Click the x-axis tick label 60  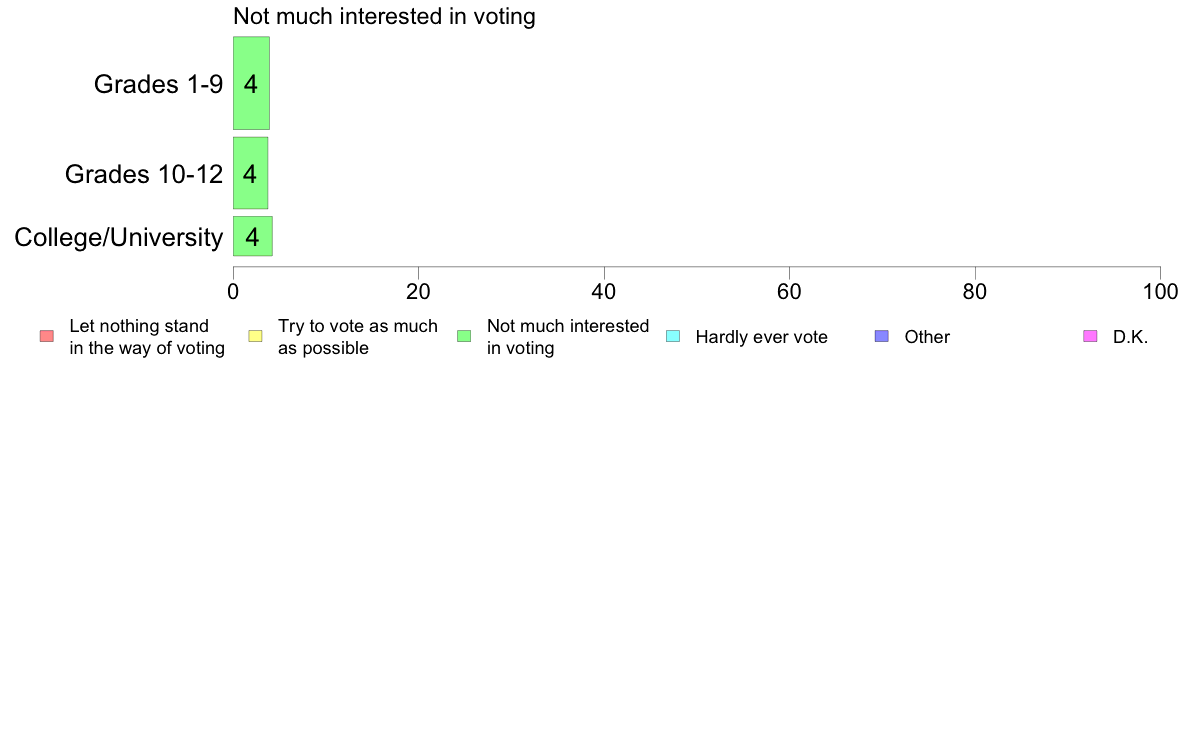pos(789,292)
